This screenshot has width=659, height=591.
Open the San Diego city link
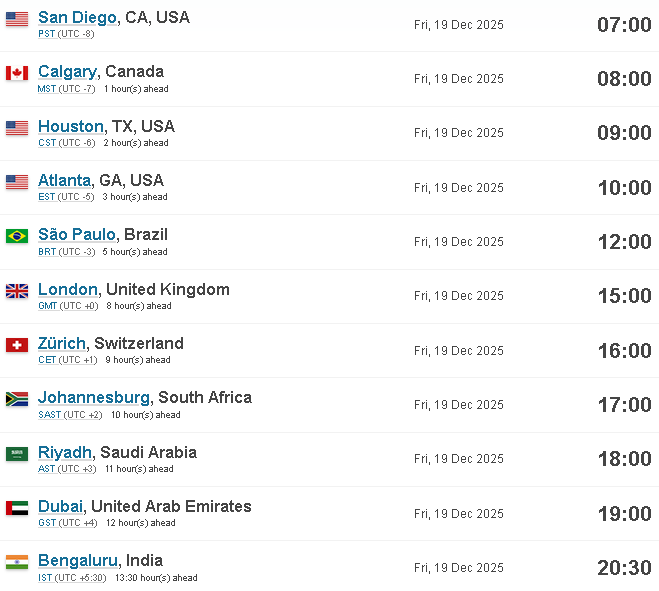coord(77,18)
